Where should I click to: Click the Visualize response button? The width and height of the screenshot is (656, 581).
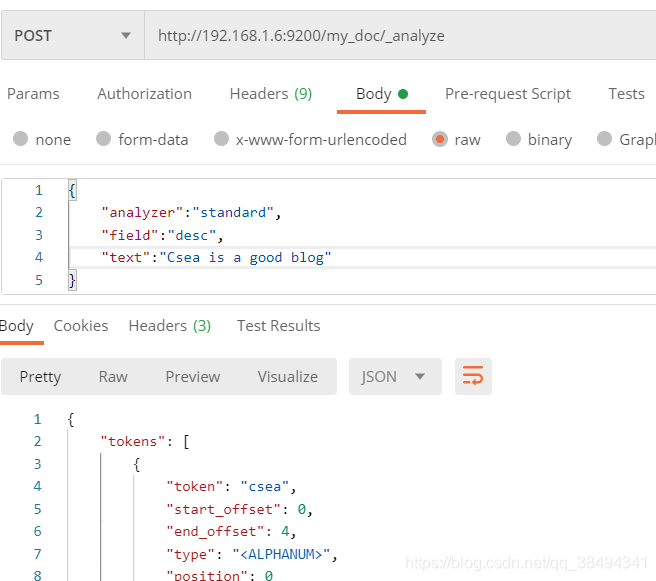(x=288, y=377)
